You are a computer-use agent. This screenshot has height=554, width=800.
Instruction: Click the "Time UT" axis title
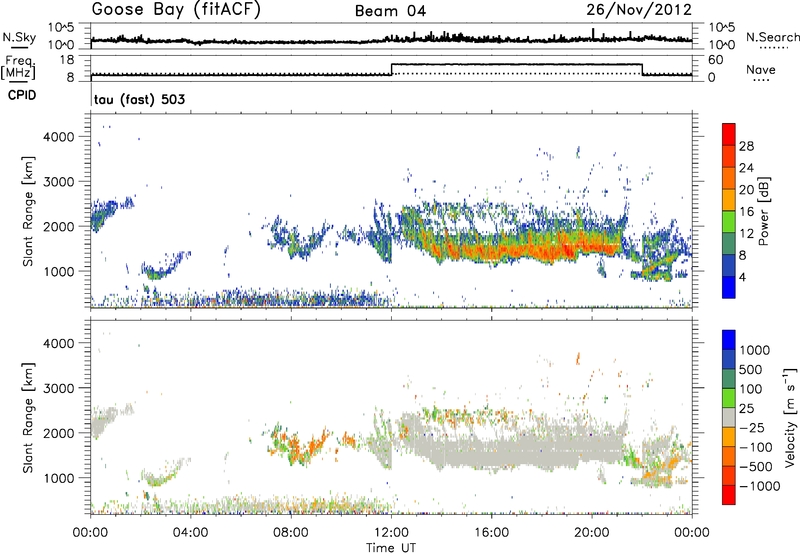(x=391, y=548)
